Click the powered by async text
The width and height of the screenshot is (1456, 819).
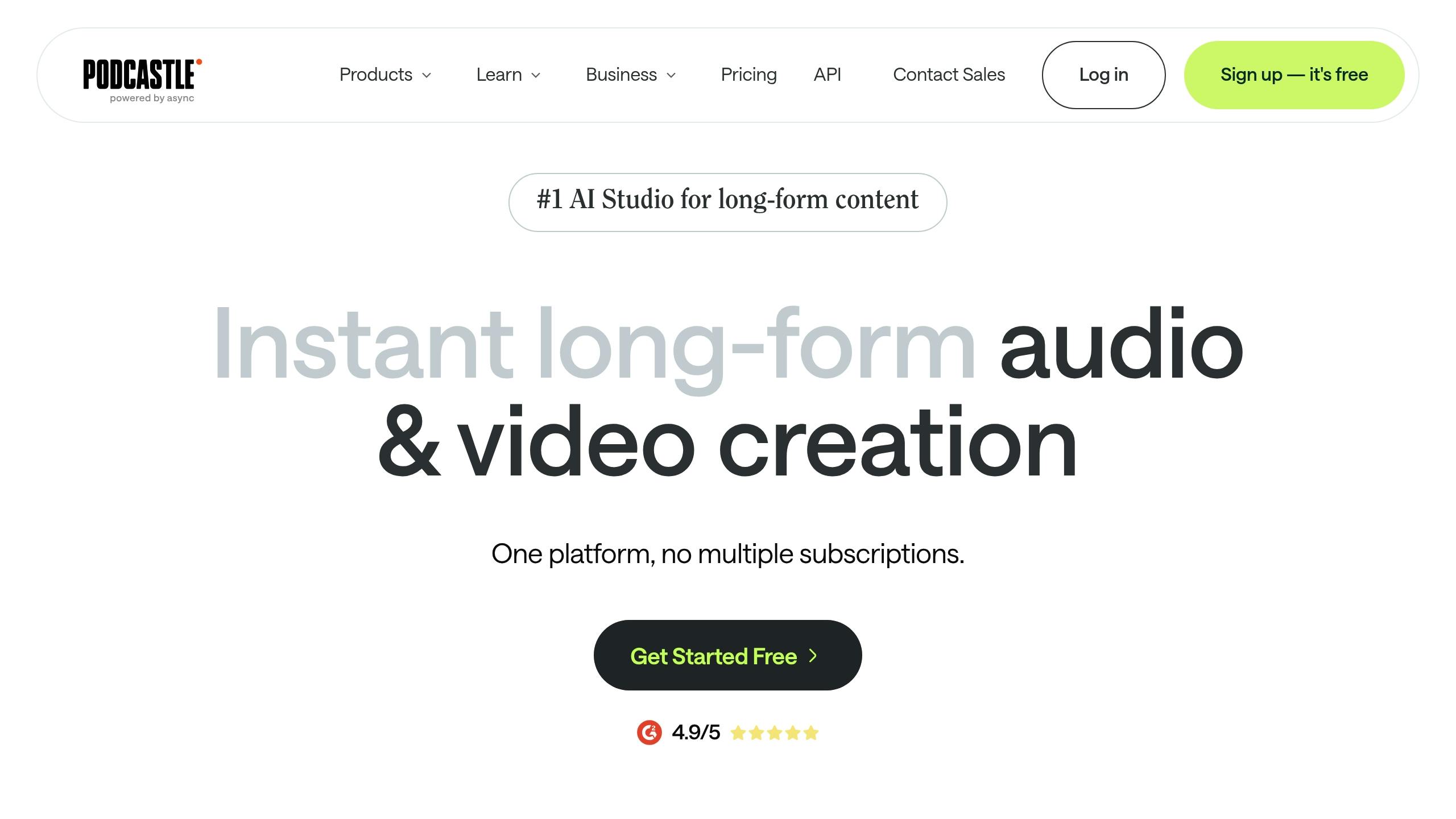click(152, 98)
